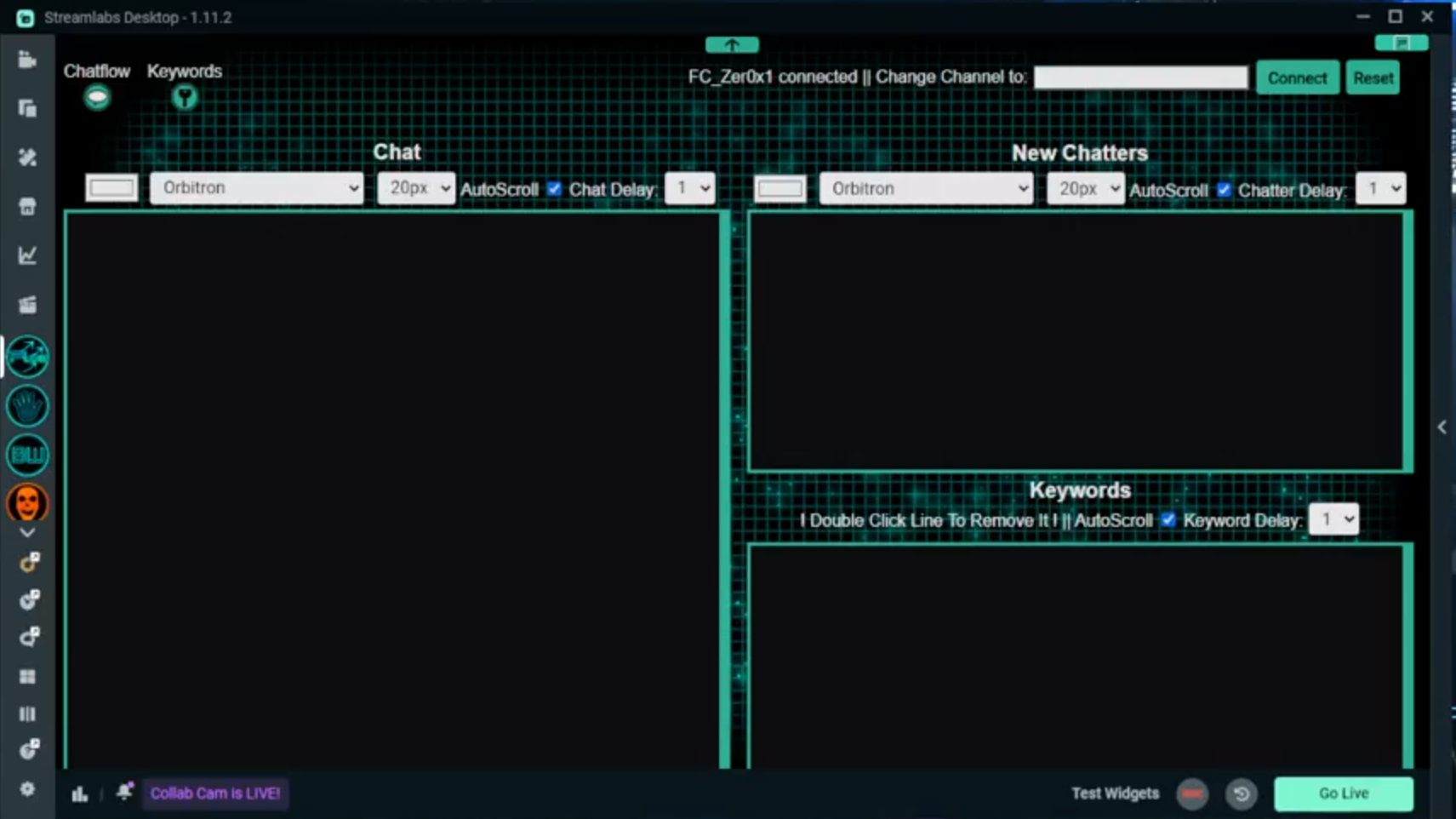Toggle Keywords AutoScroll checkbox
Image resolution: width=1456 pixels, height=819 pixels.
1168,520
